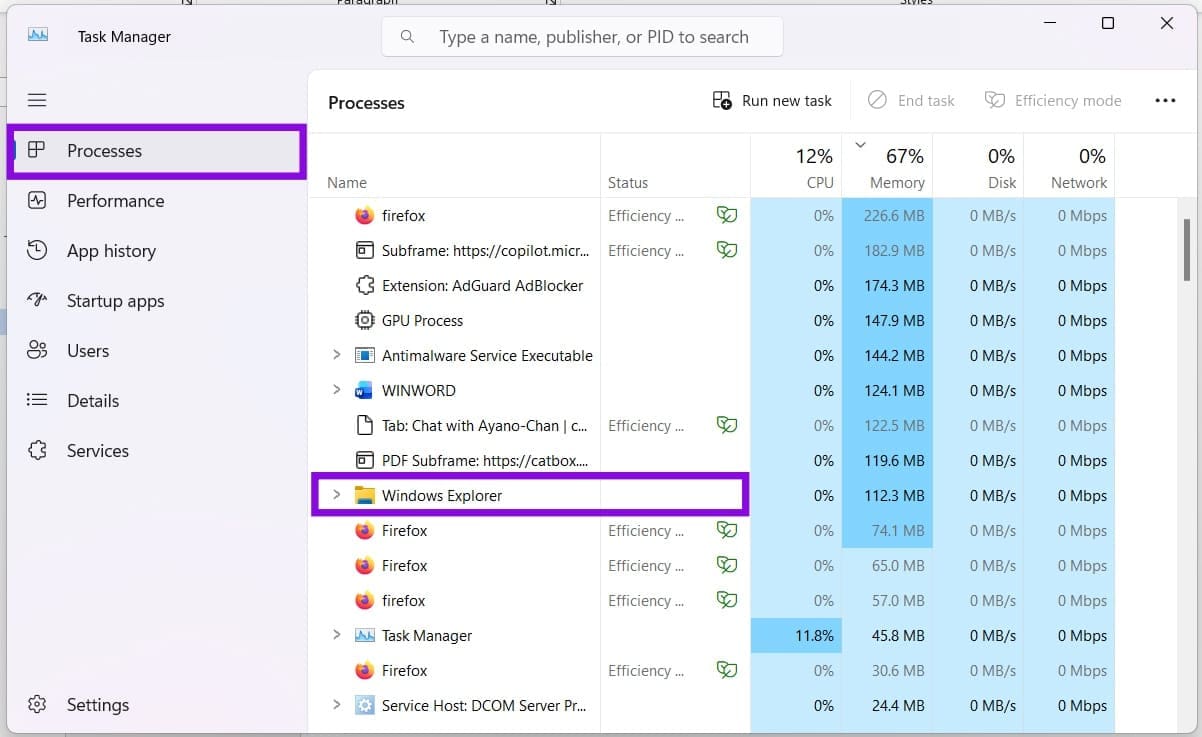
Task: Expand Service Host: DCOM Server process
Action: [336, 705]
